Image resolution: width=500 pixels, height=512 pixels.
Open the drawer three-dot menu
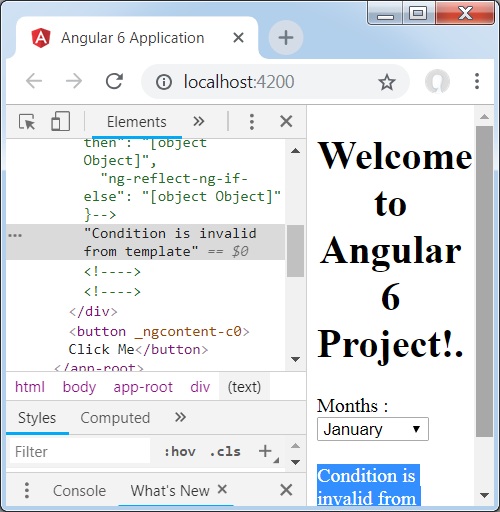(27, 490)
